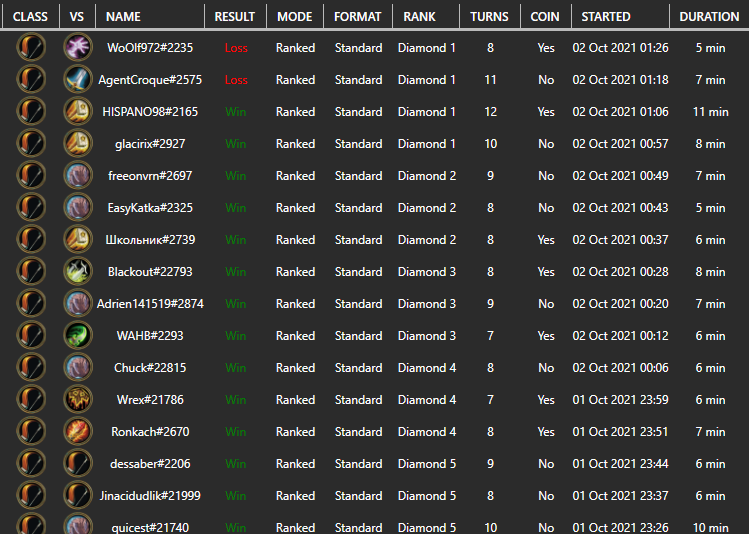Select the name WAHB#2293
The image size is (749, 534).
tap(150, 336)
